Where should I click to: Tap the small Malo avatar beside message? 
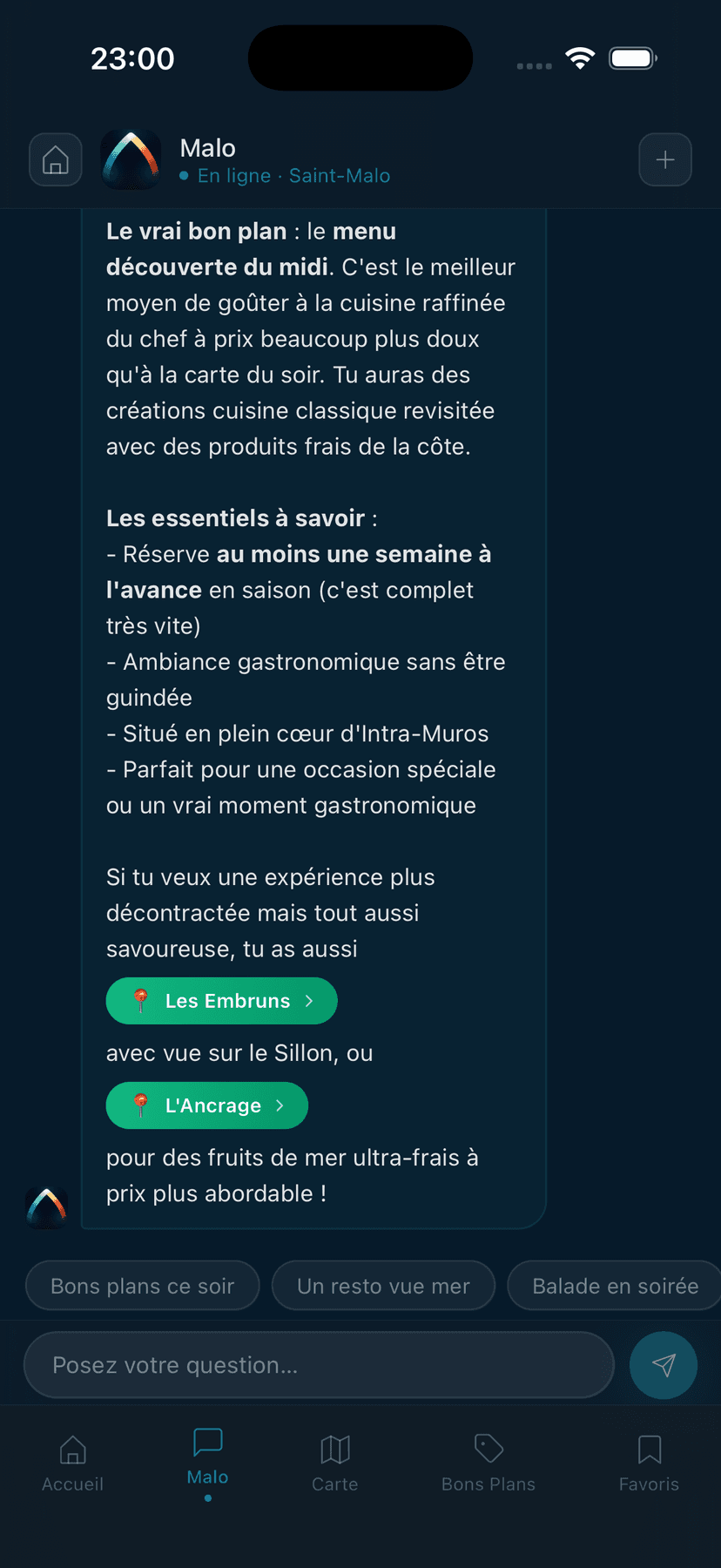47,1207
